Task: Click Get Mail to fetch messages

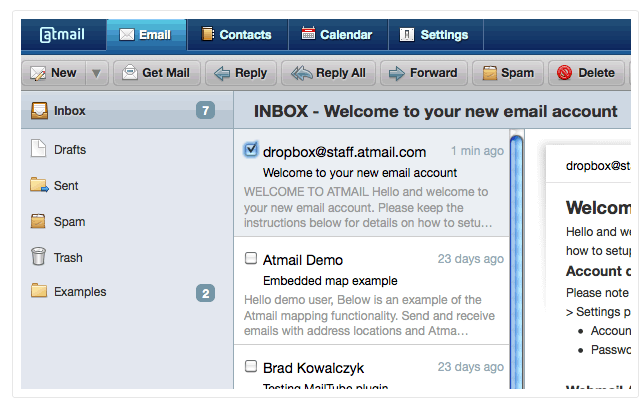Action: click(x=157, y=73)
